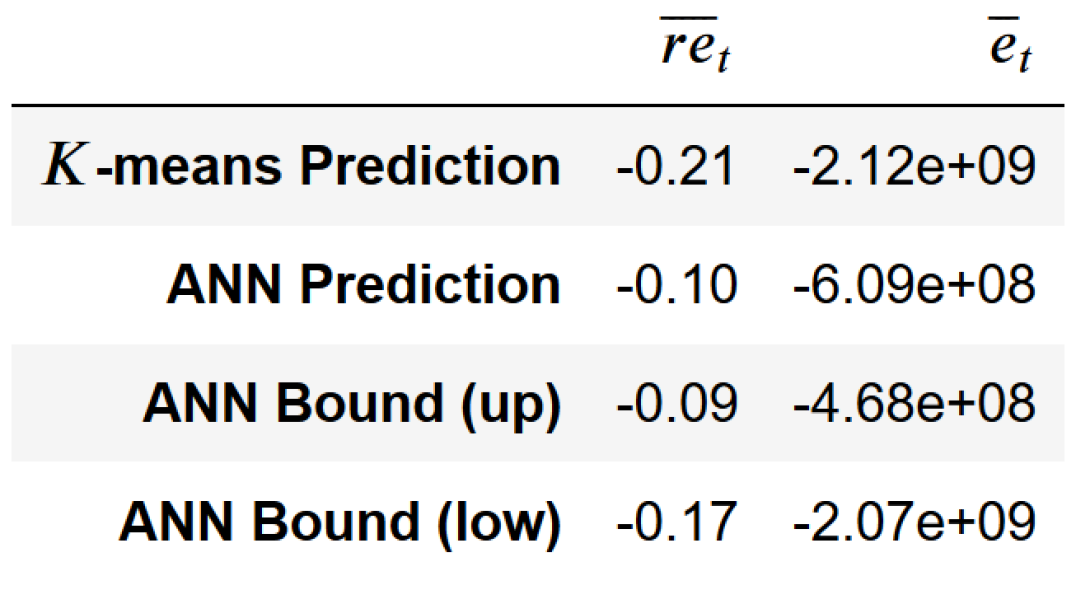Click the word ANN in ANN Prediction
Viewport: 1076px width, 590px height.
click(x=225, y=285)
